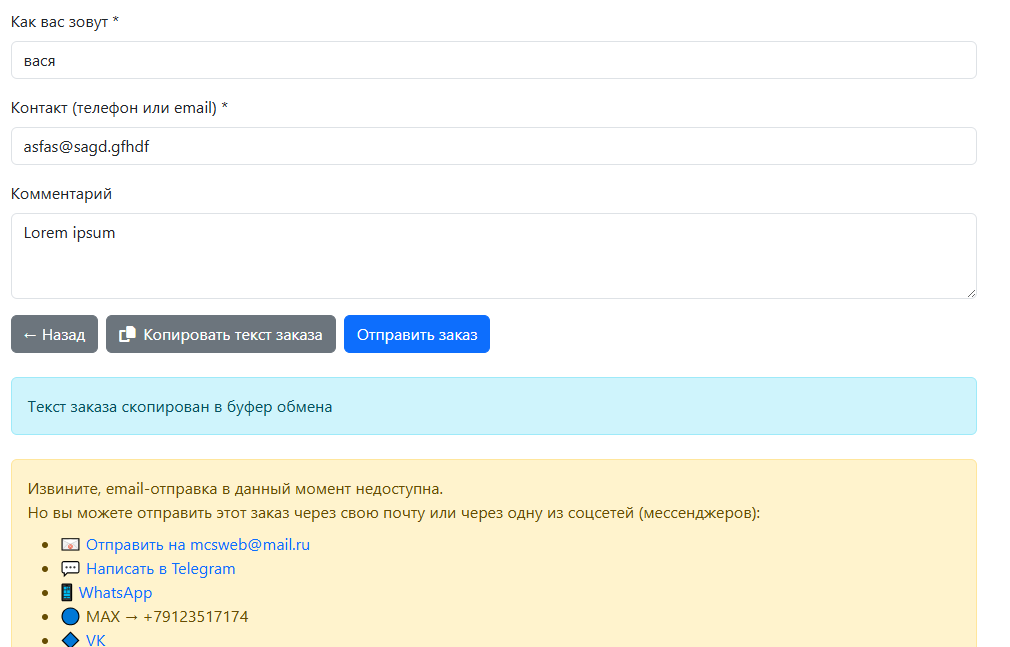
Task: Click the contact field with asfas@sagd.gfhdf
Action: click(x=493, y=146)
